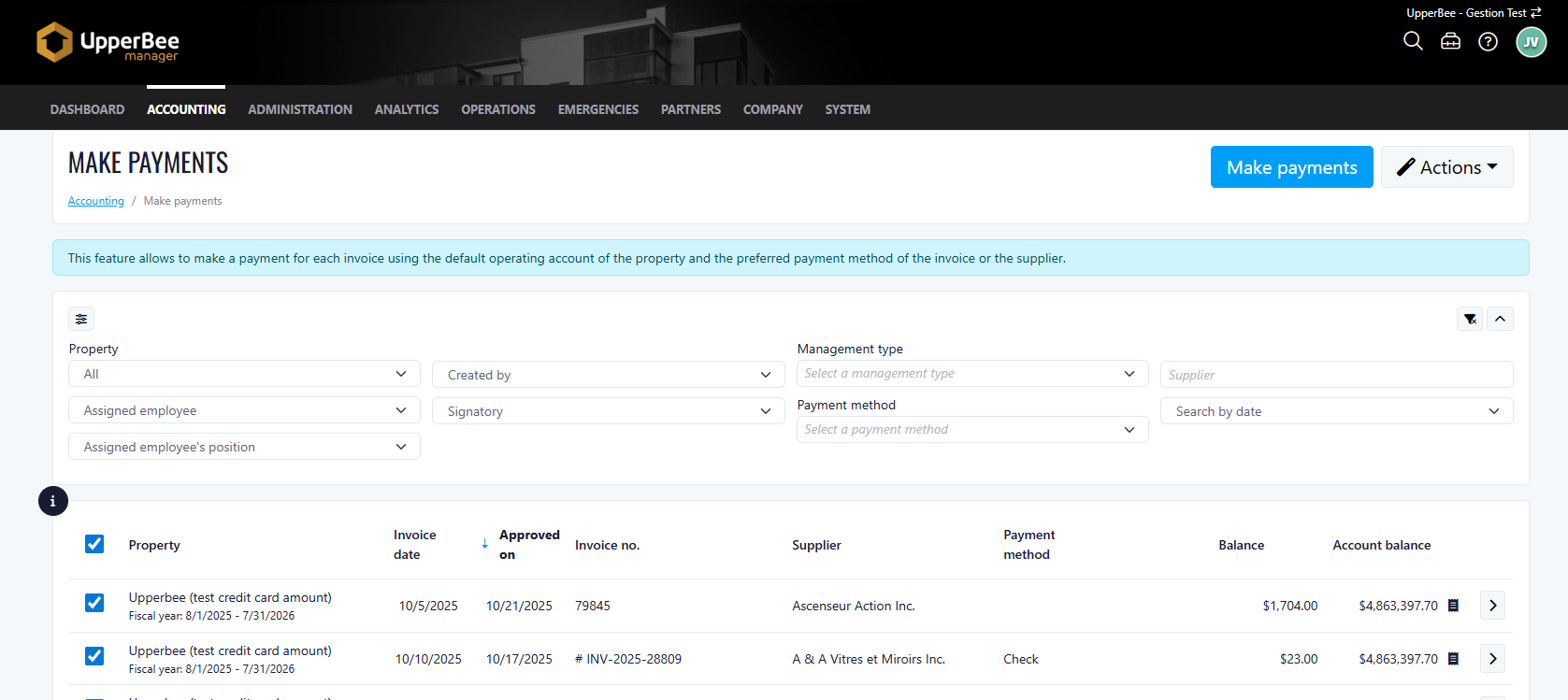Image resolution: width=1568 pixels, height=700 pixels.
Task: Uncheck the invoice 79845 row checkbox
Action: click(x=94, y=603)
